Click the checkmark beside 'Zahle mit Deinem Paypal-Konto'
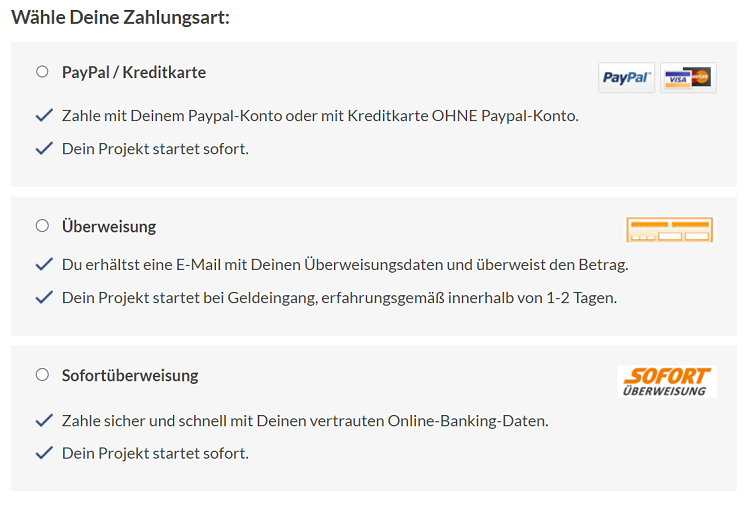The width and height of the screenshot is (750, 507). (44, 115)
